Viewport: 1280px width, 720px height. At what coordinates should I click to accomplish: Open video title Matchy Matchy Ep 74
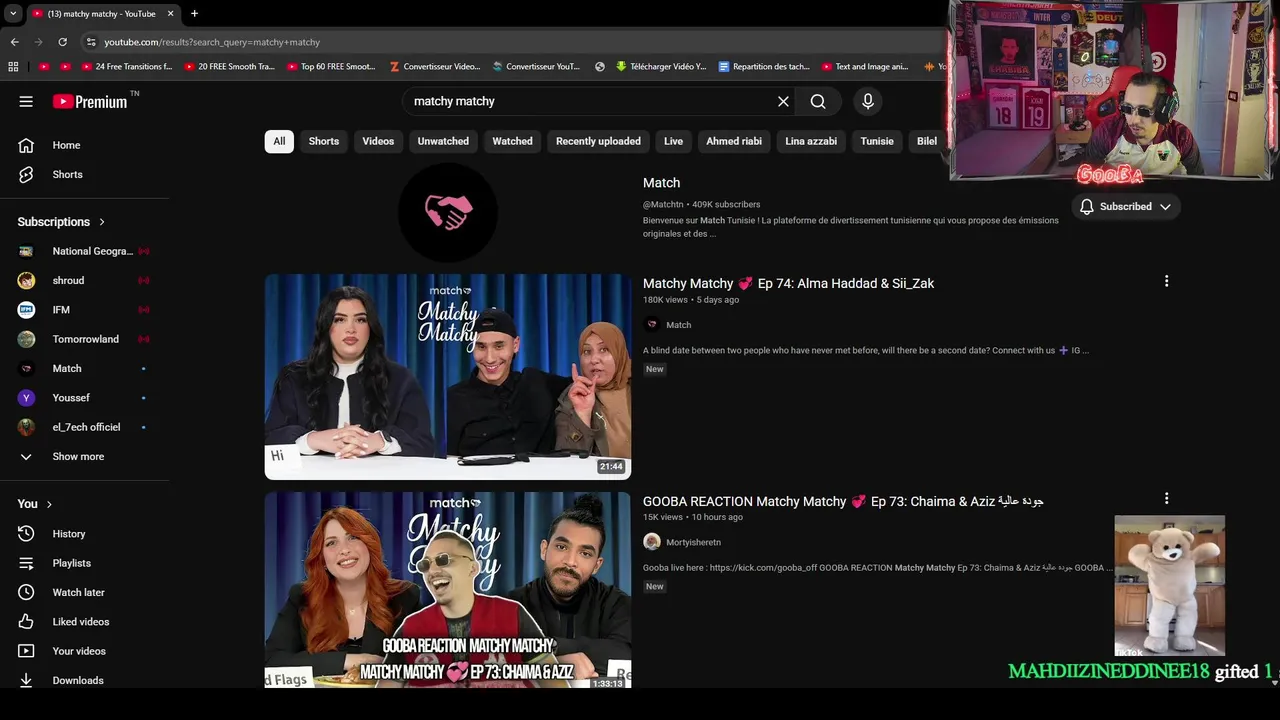tap(788, 284)
